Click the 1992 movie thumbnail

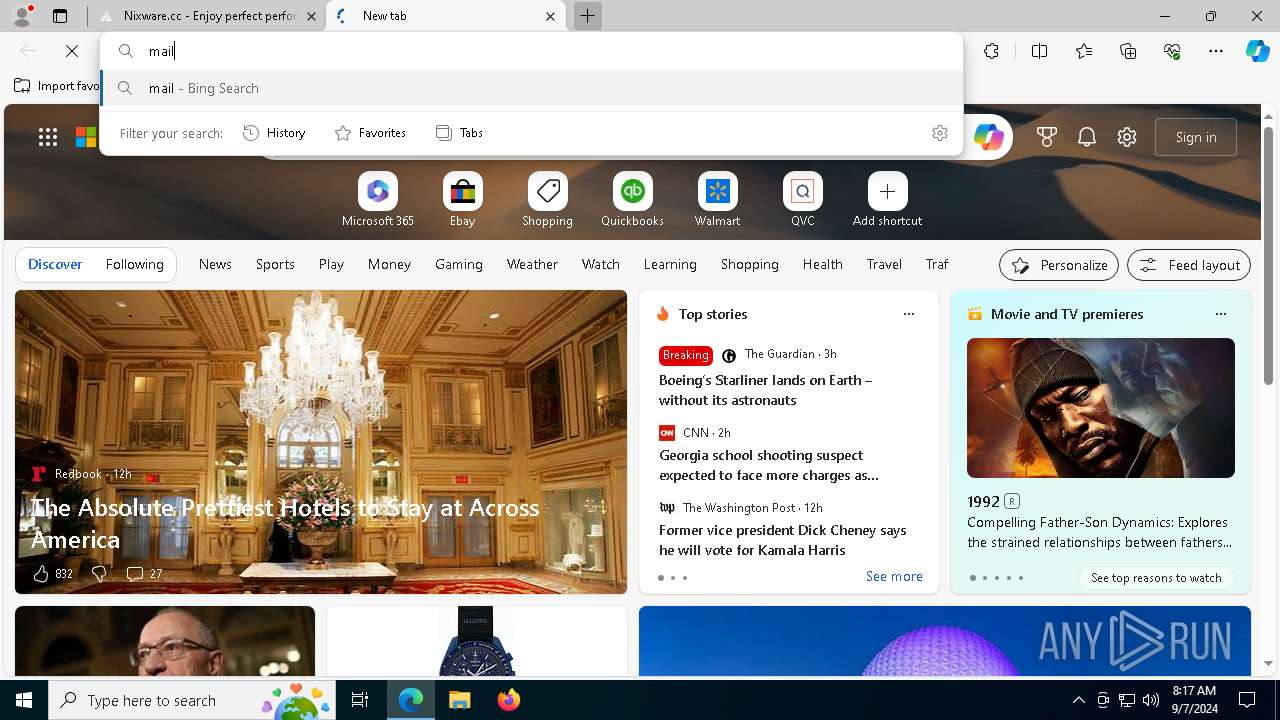click(x=1101, y=408)
